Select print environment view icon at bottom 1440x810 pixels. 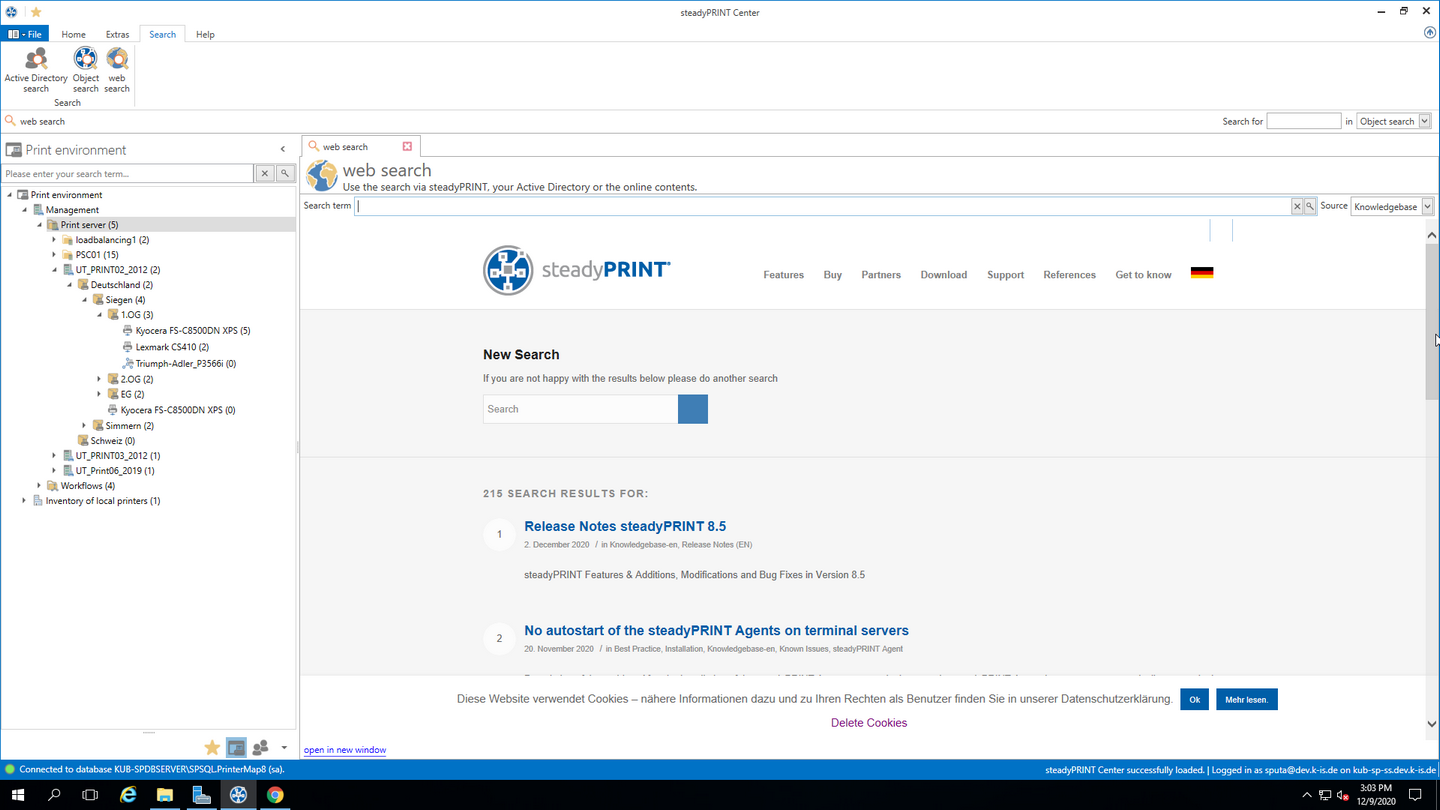click(236, 747)
